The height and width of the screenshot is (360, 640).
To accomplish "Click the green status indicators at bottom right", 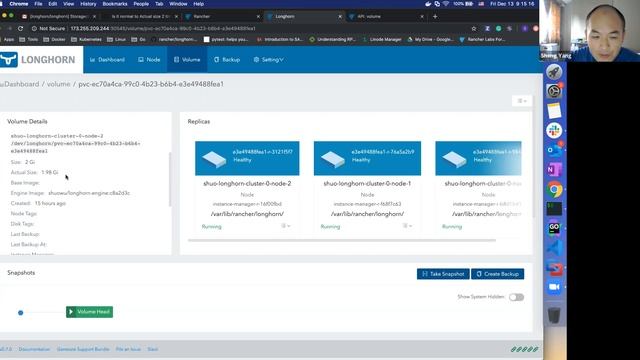I will click(524, 349).
